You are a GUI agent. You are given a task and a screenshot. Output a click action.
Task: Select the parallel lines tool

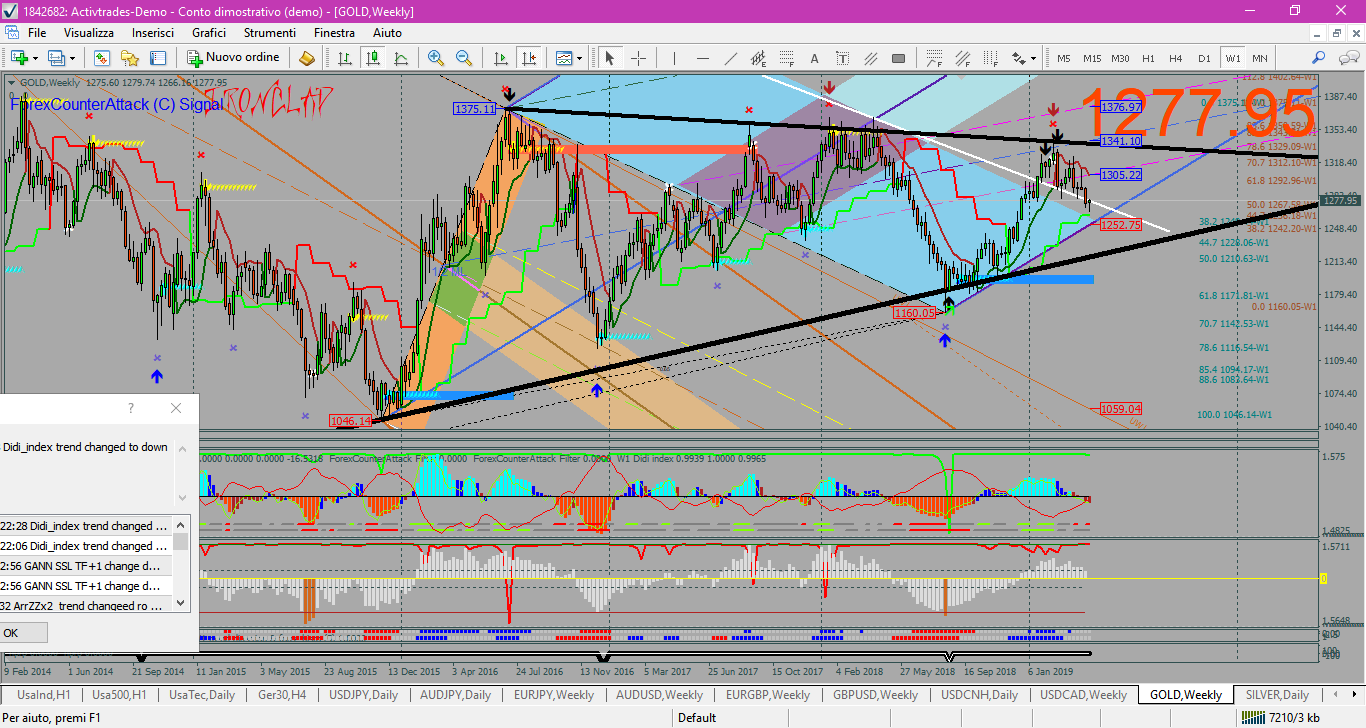point(870,57)
